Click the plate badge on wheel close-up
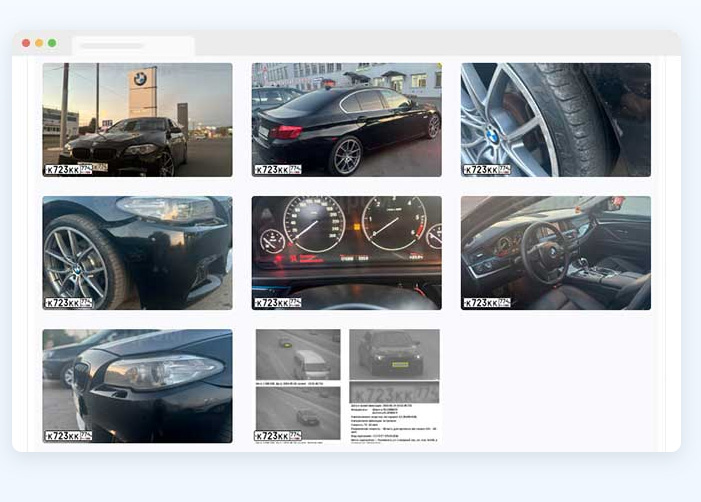 (487, 169)
